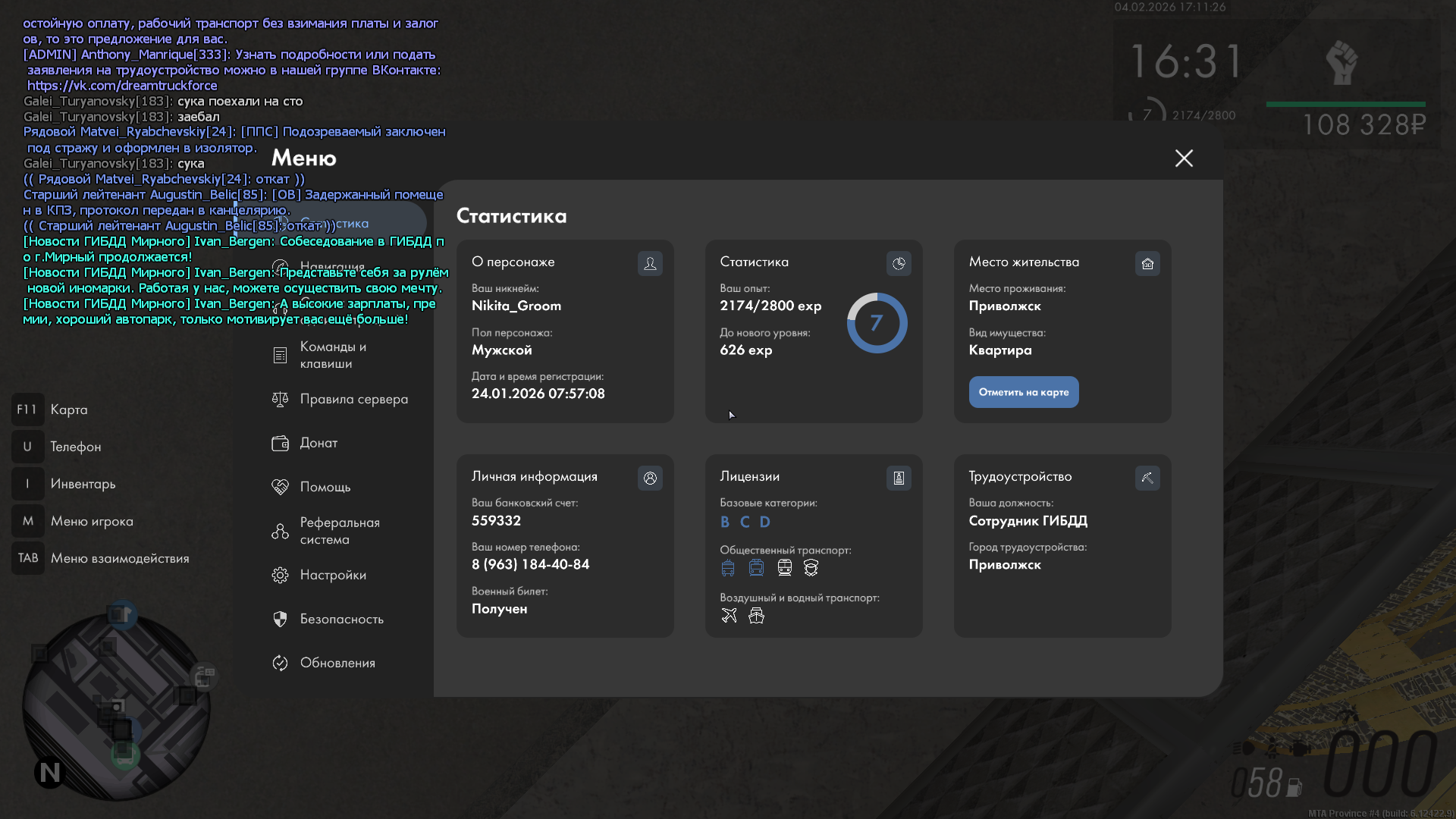Open Правила сервера menu item
Image resolution: width=1456 pixels, height=819 pixels.
pos(353,399)
